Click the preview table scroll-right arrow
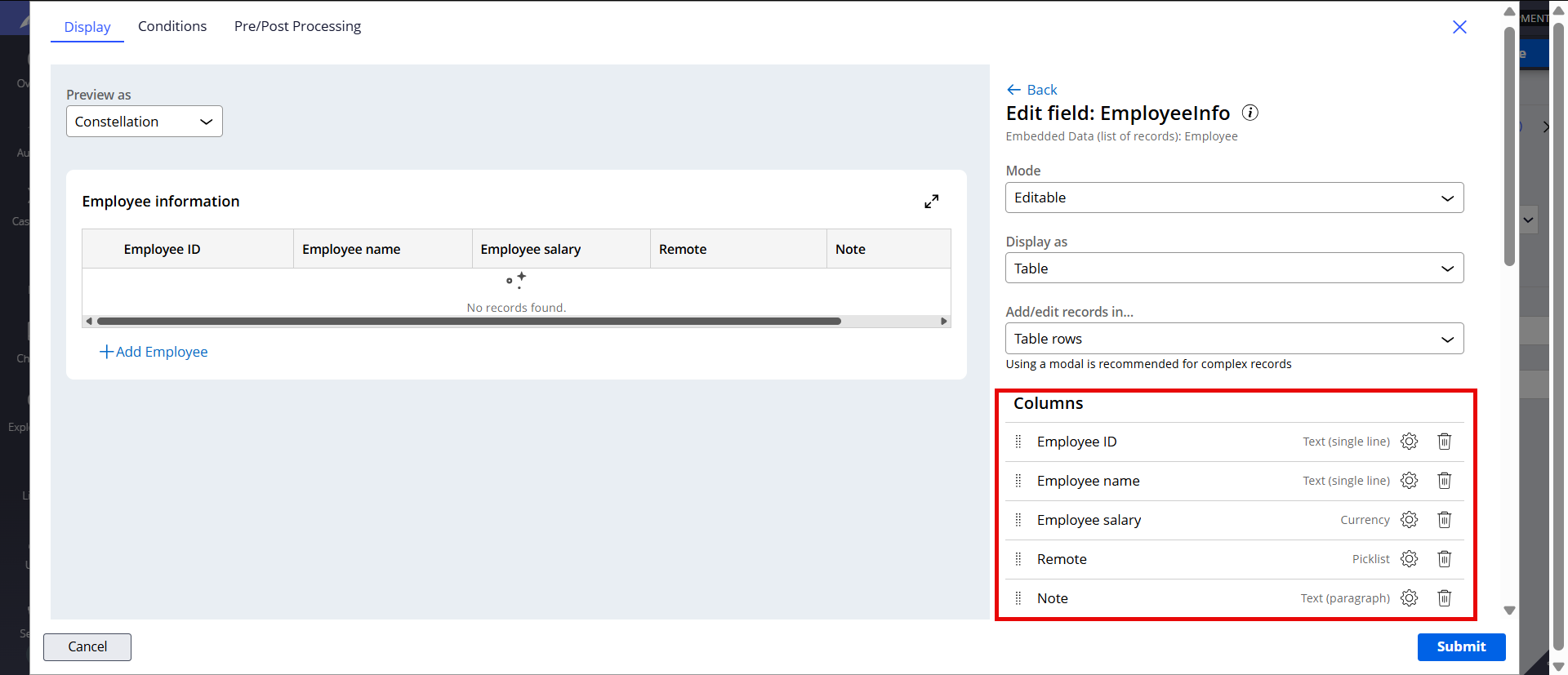The height and width of the screenshot is (675, 1568). pos(944,322)
